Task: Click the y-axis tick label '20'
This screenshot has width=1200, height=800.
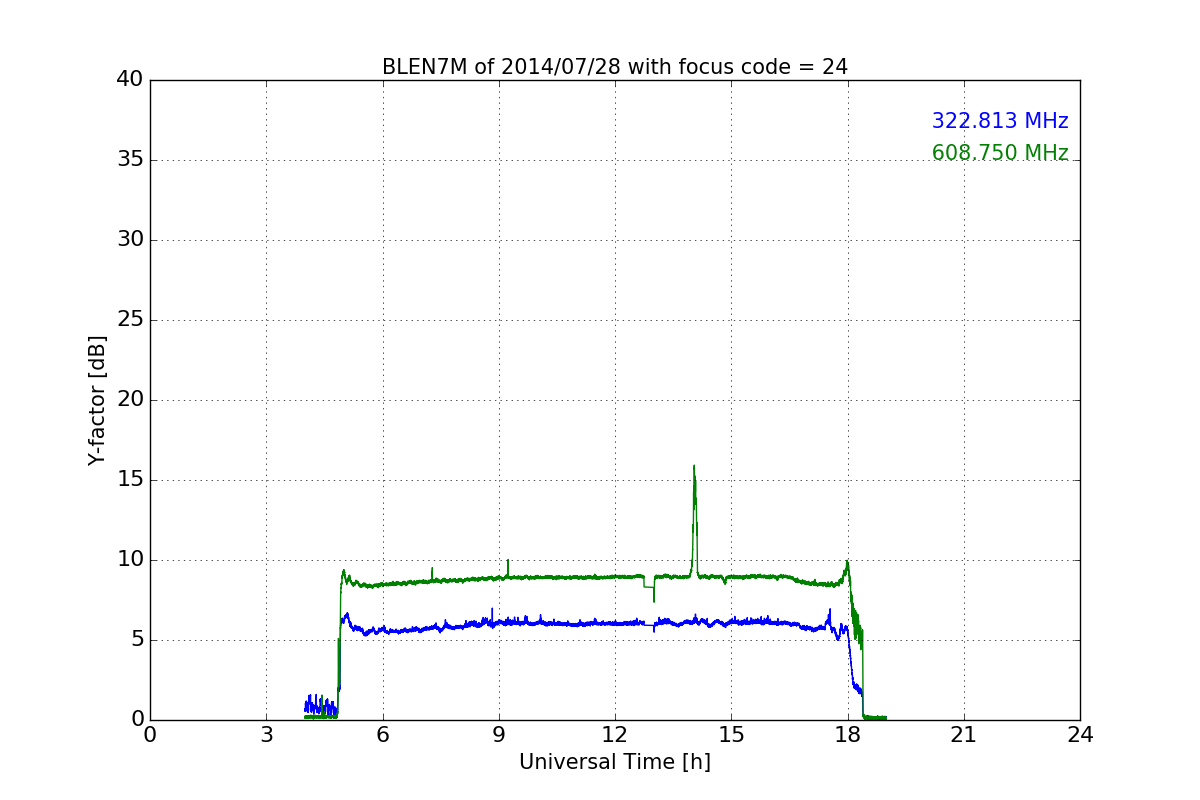Action: [x=130, y=400]
